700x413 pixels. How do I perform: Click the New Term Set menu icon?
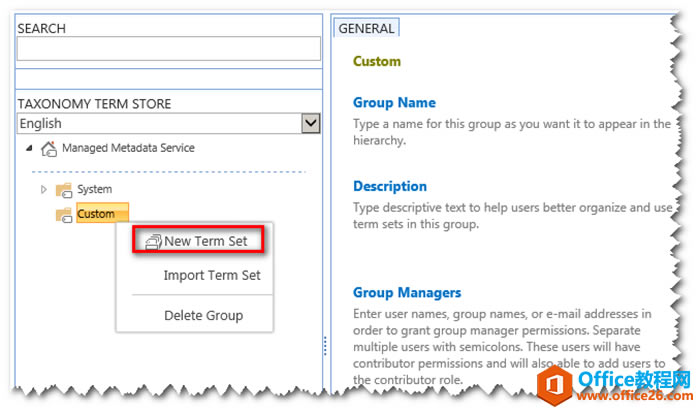click(153, 241)
